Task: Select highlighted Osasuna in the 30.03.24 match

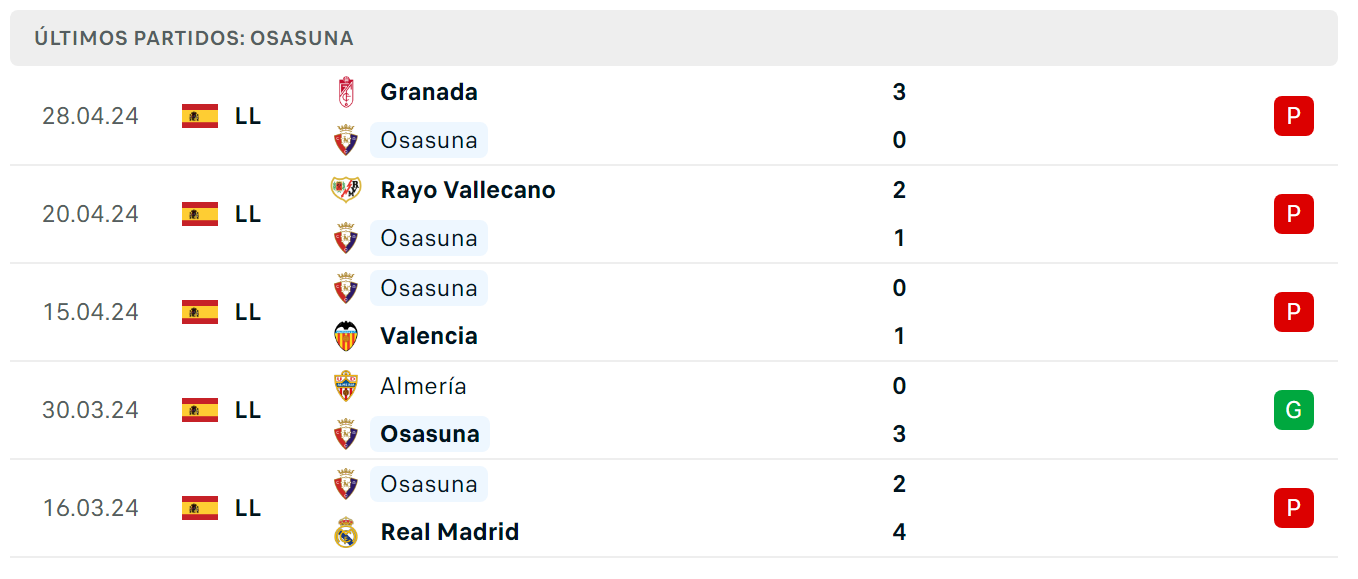Action: [x=430, y=434]
